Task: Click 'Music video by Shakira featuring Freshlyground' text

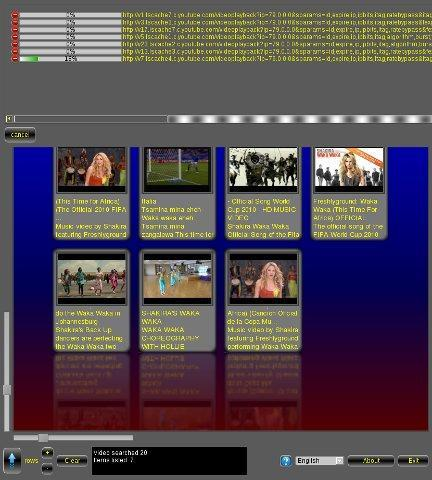Action: coord(91,231)
